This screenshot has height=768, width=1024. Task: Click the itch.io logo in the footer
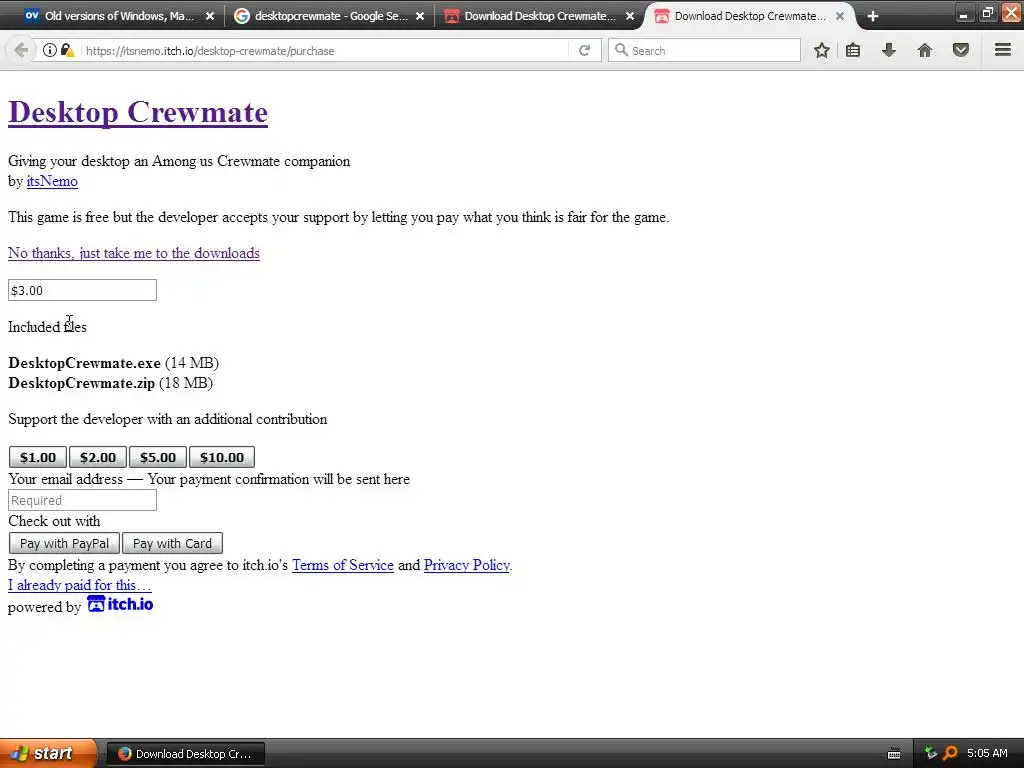pos(120,604)
